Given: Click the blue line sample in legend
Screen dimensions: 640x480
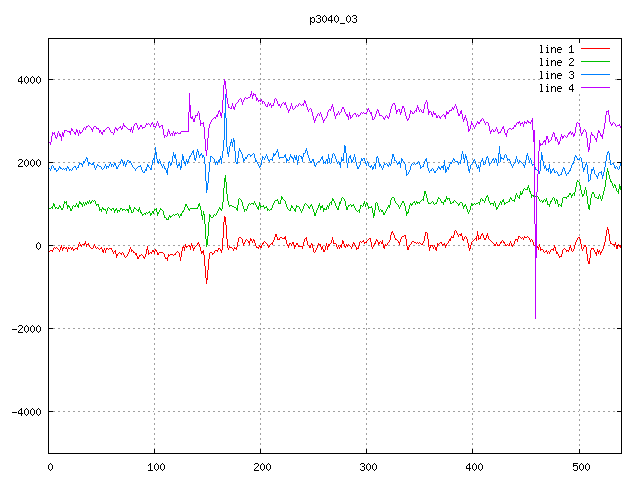Looking at the screenshot, I should tap(596, 75).
